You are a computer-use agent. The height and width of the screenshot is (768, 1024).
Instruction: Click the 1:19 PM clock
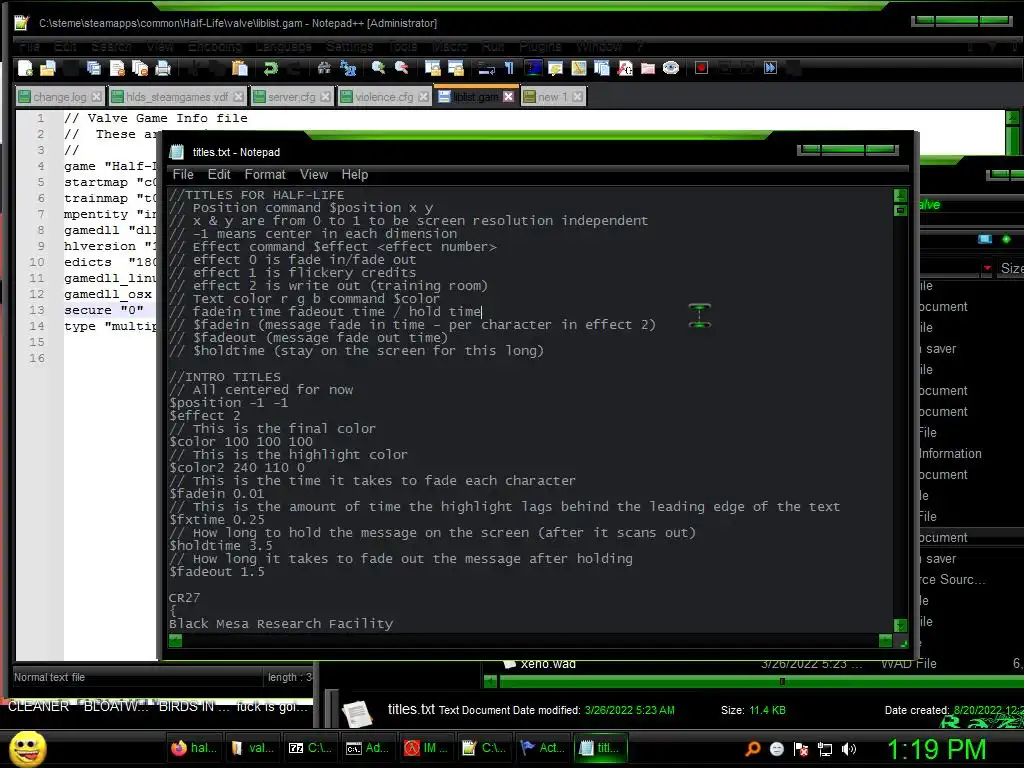936,749
